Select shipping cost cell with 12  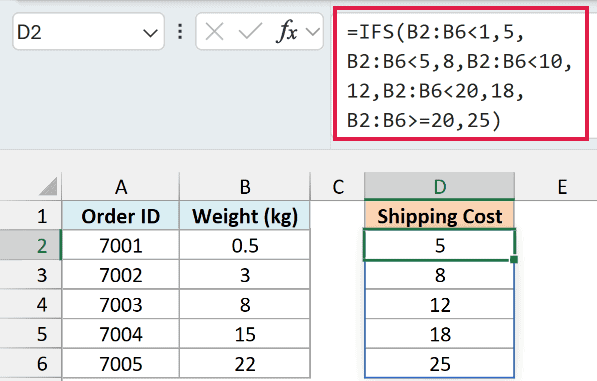coord(439,304)
